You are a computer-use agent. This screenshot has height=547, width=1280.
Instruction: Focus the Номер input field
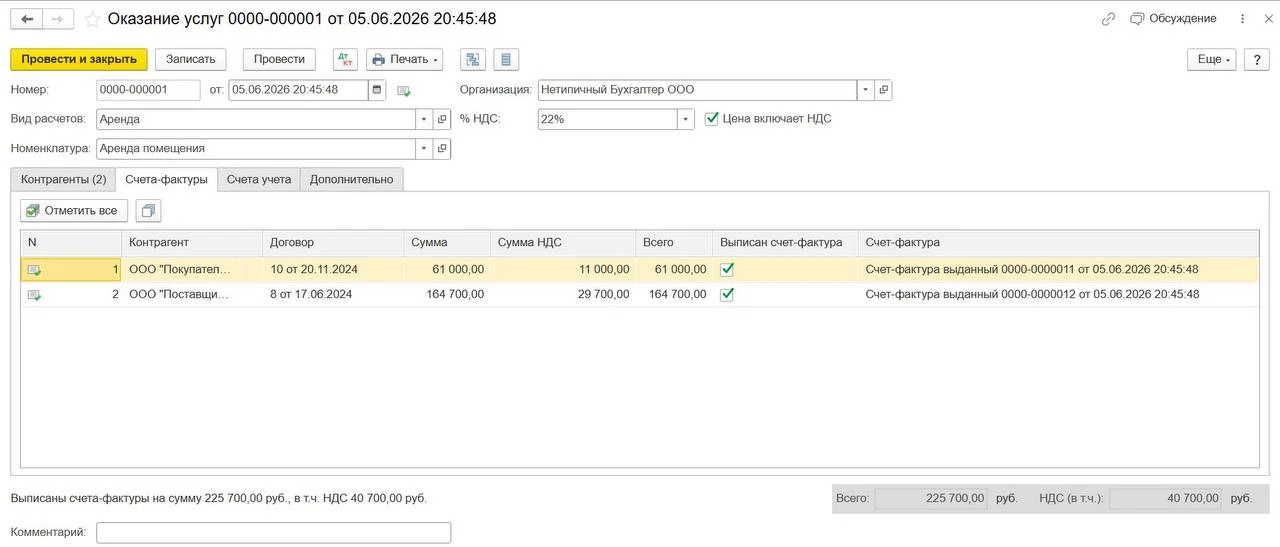[x=148, y=90]
